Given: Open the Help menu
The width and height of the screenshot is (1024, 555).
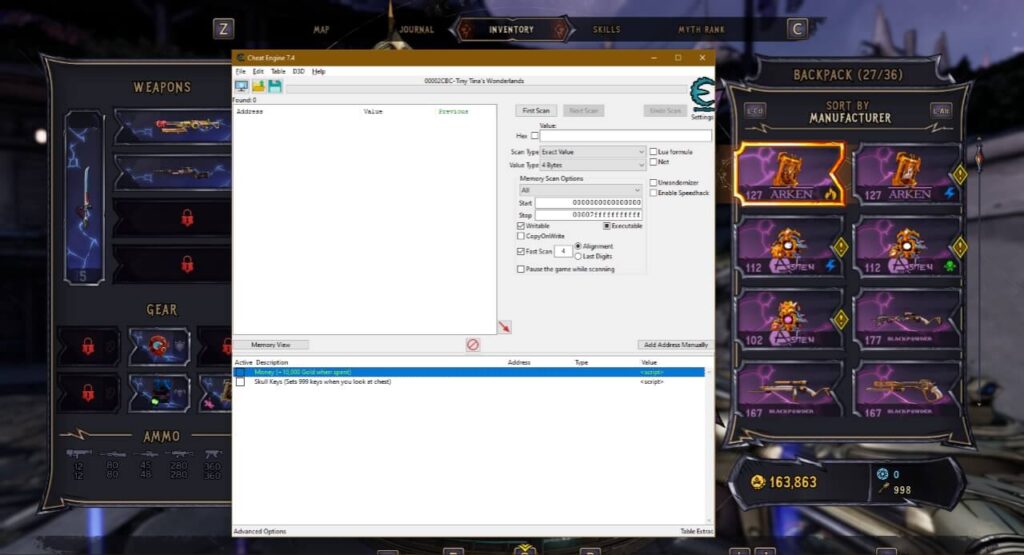Looking at the screenshot, I should click(319, 71).
